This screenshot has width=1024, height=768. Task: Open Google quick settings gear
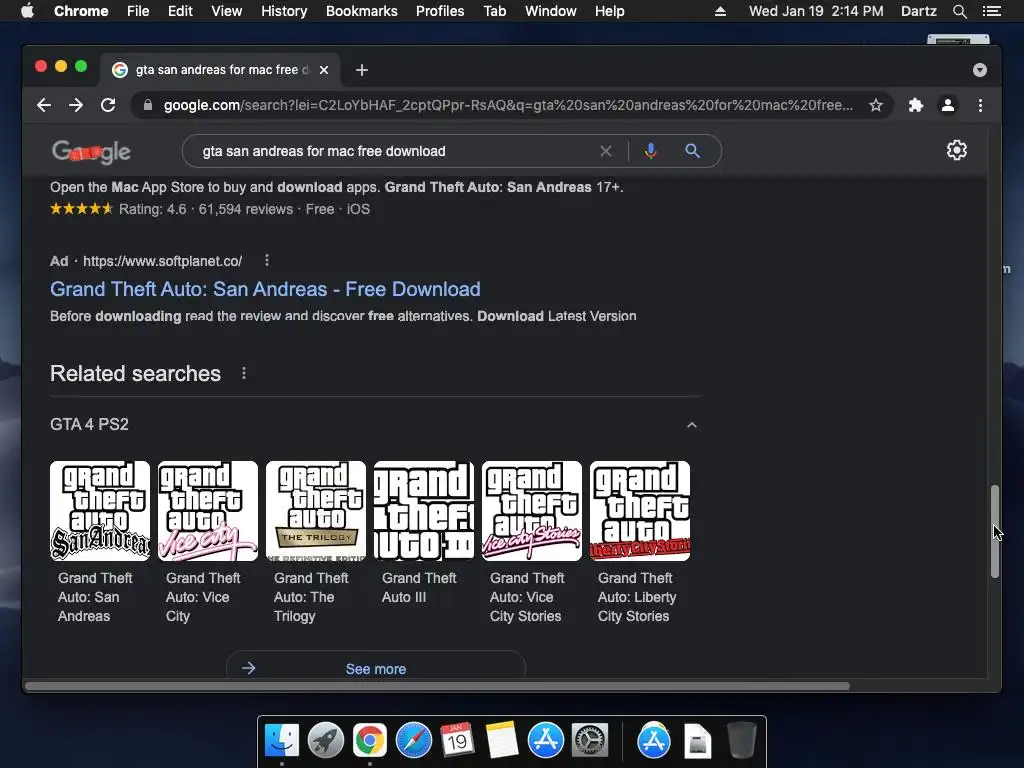(x=957, y=150)
